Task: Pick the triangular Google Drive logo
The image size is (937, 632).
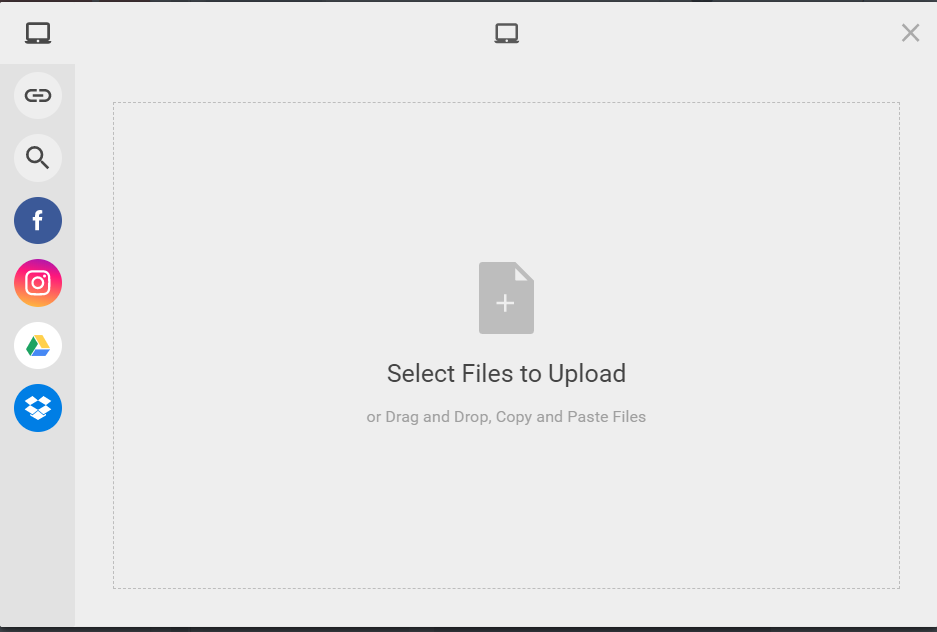Action: point(38,346)
